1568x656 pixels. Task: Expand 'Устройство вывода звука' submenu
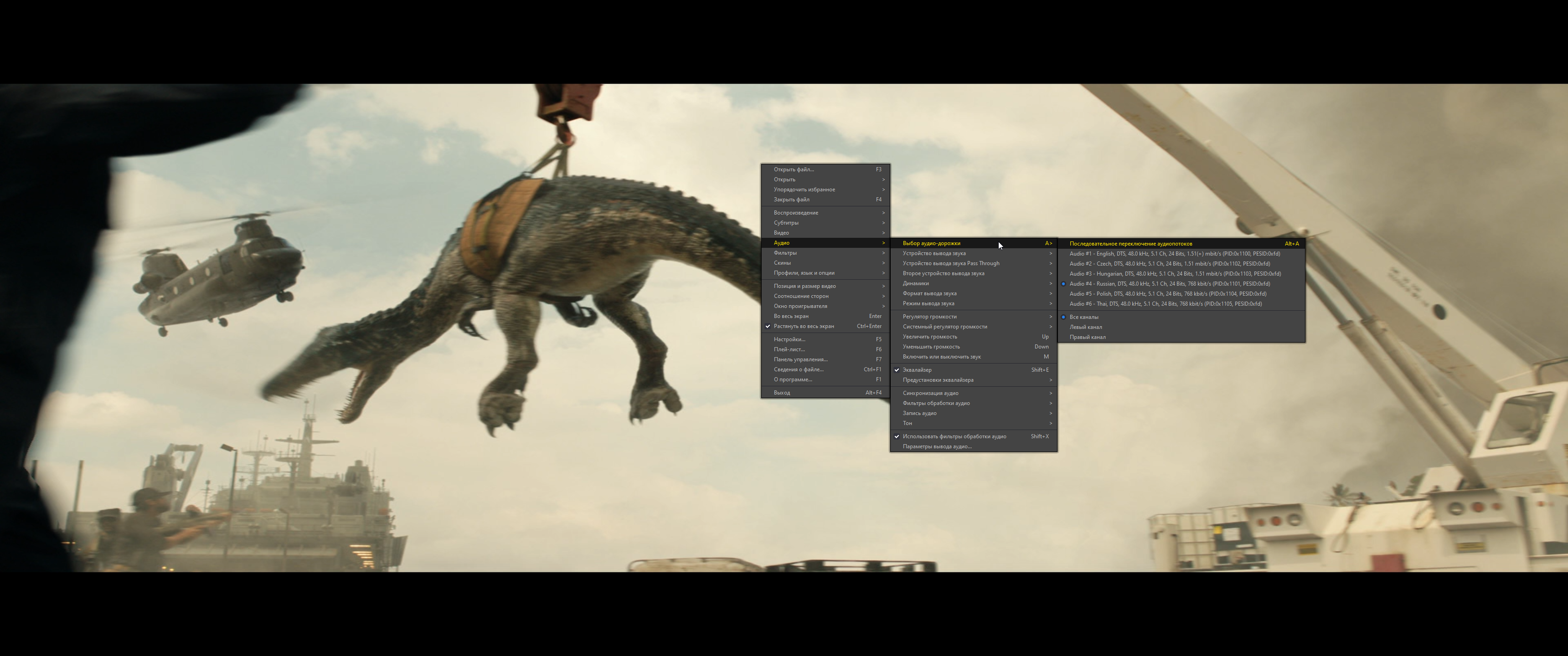pyautogui.click(x=973, y=253)
